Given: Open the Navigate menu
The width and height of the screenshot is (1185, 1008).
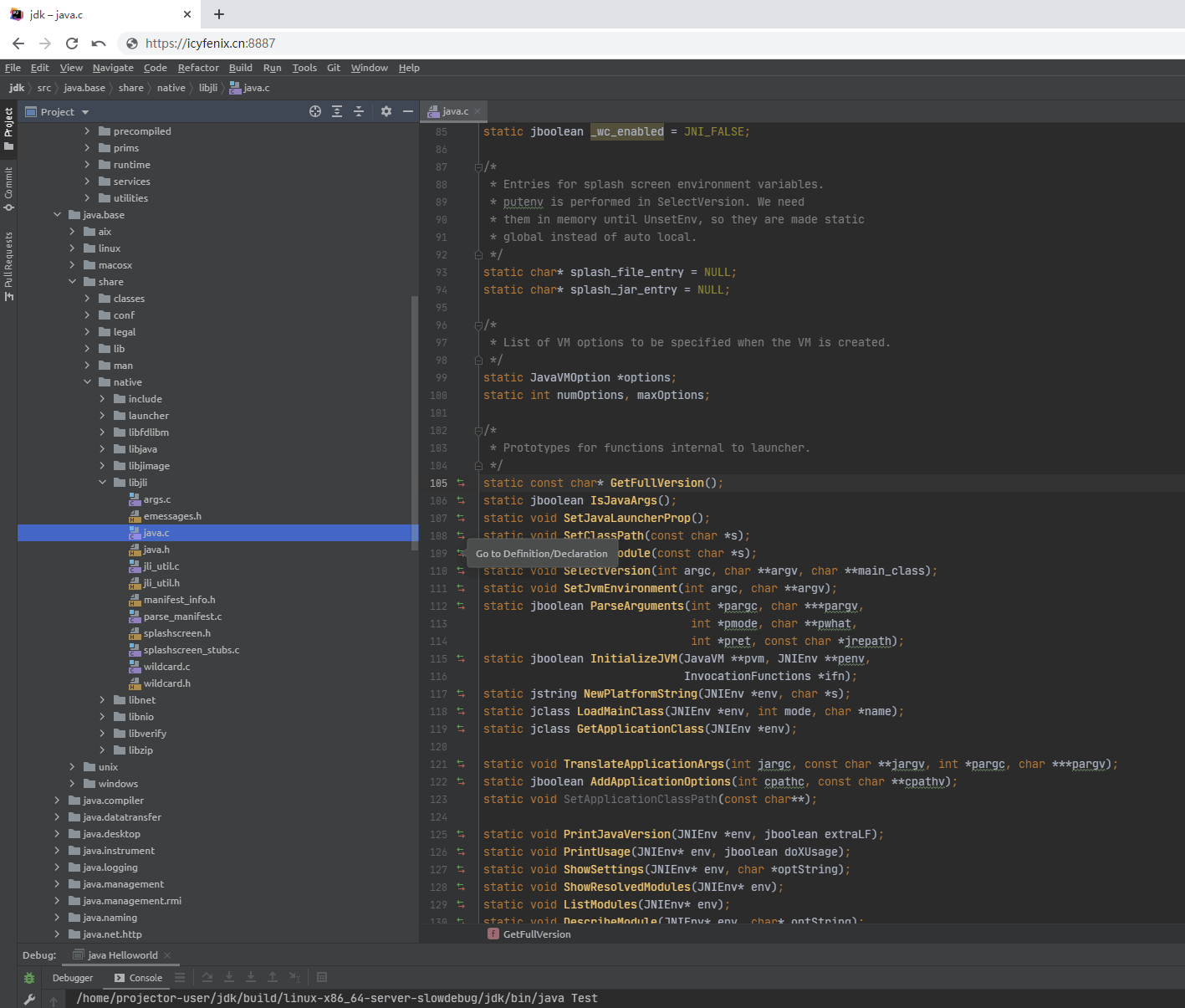Looking at the screenshot, I should 113,68.
